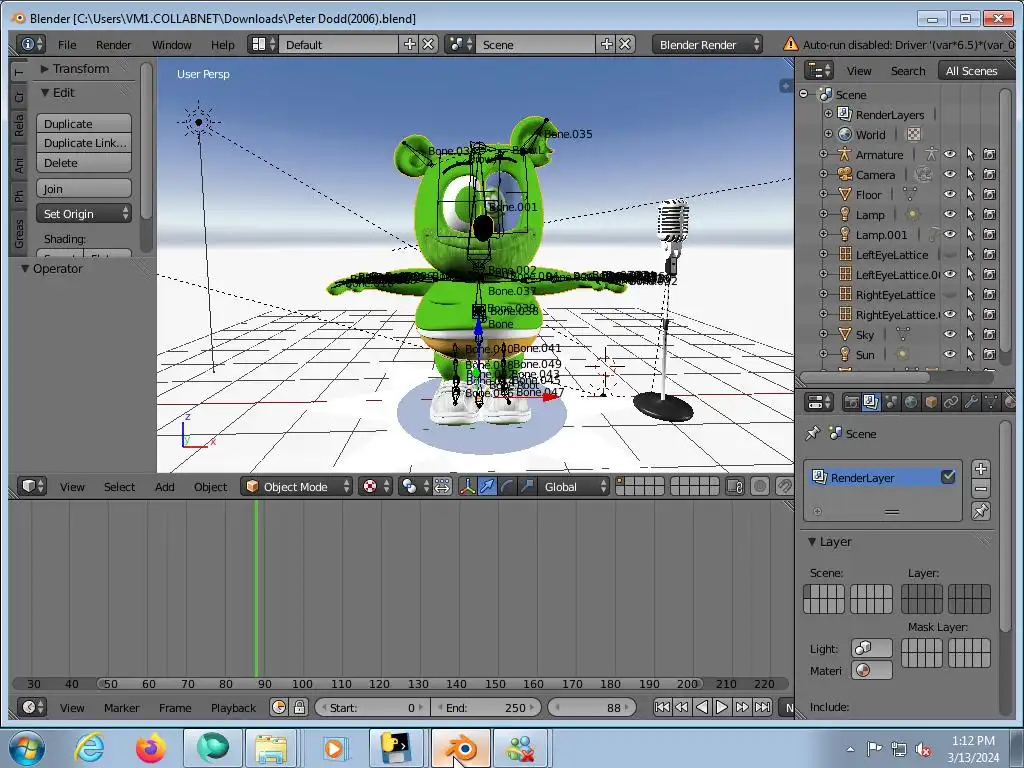Select the scale manipulator icon
Viewport: 1024px width, 768px height.
pos(526,487)
